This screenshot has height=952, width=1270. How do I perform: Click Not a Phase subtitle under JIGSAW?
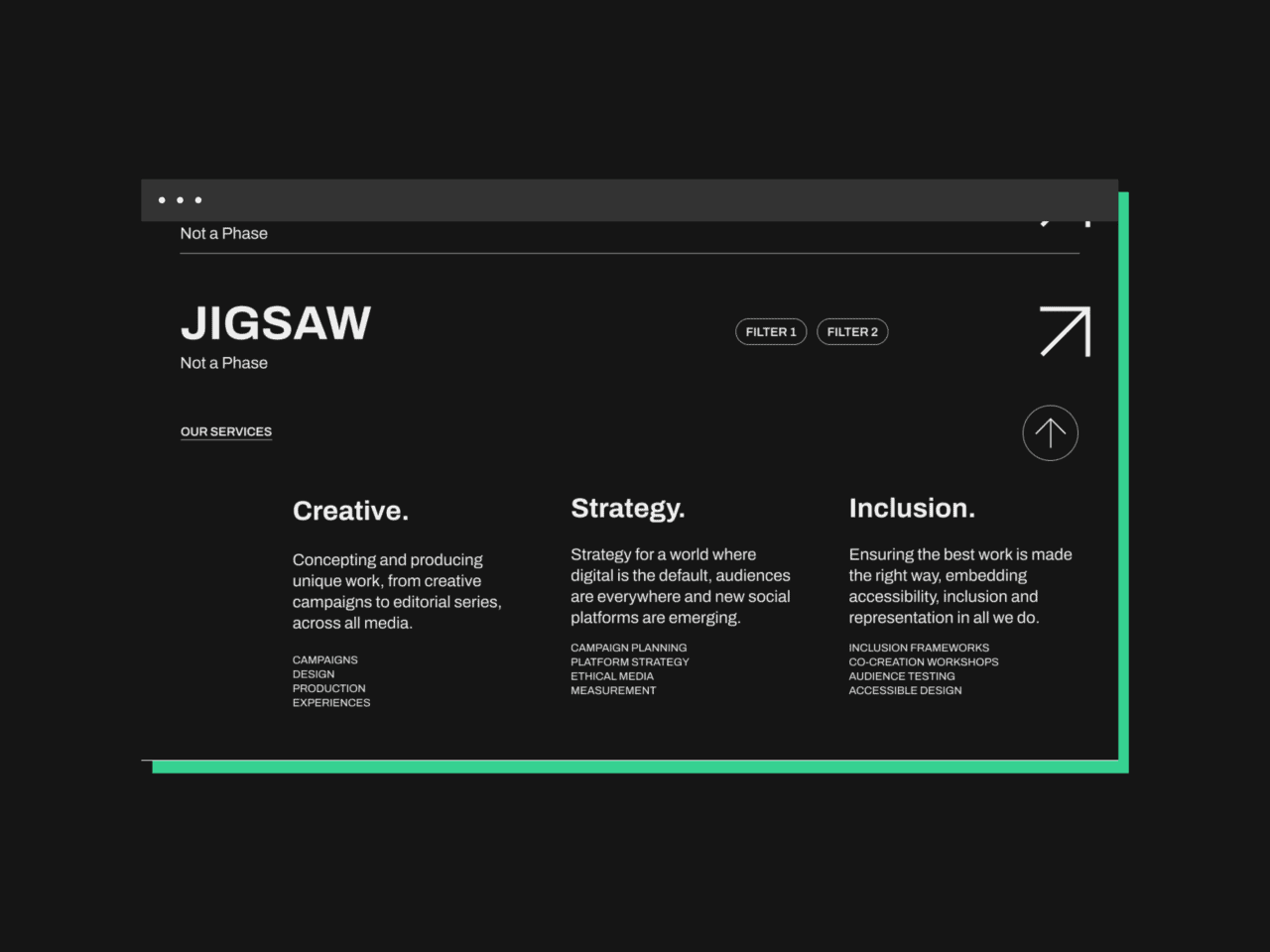coord(224,363)
